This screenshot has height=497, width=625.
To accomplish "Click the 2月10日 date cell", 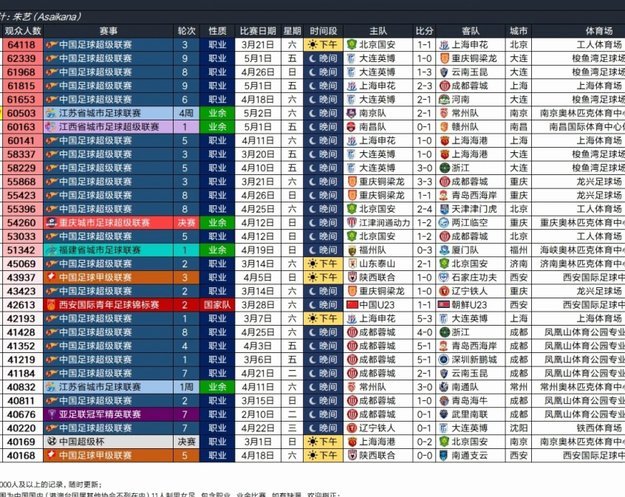I will (x=258, y=414).
